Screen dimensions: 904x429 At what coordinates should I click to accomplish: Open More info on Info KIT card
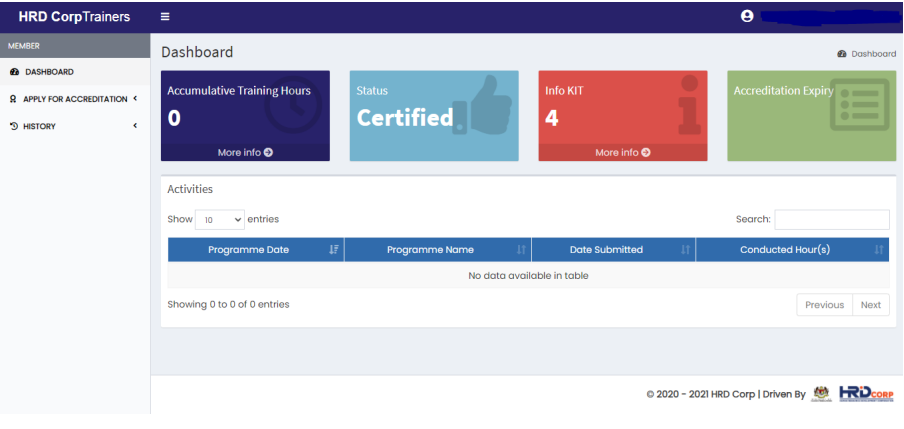point(623,152)
